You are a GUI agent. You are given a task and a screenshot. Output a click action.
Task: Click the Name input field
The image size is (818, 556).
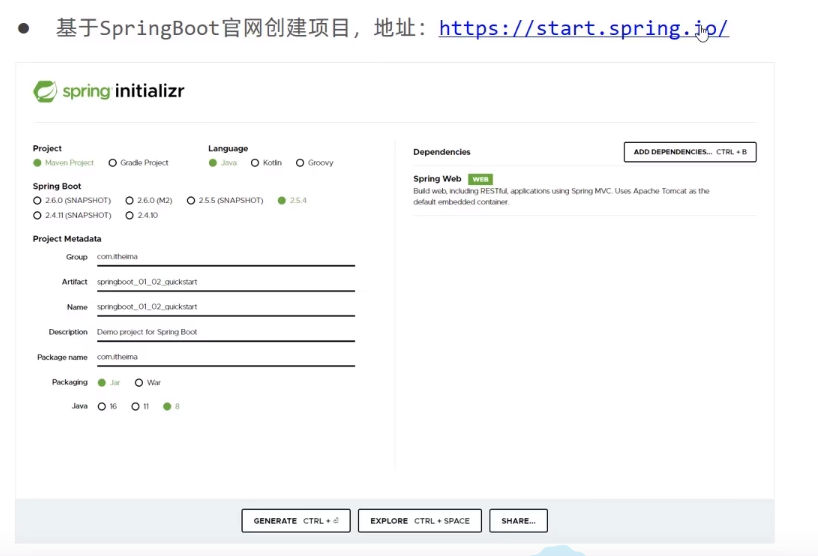click(x=225, y=307)
